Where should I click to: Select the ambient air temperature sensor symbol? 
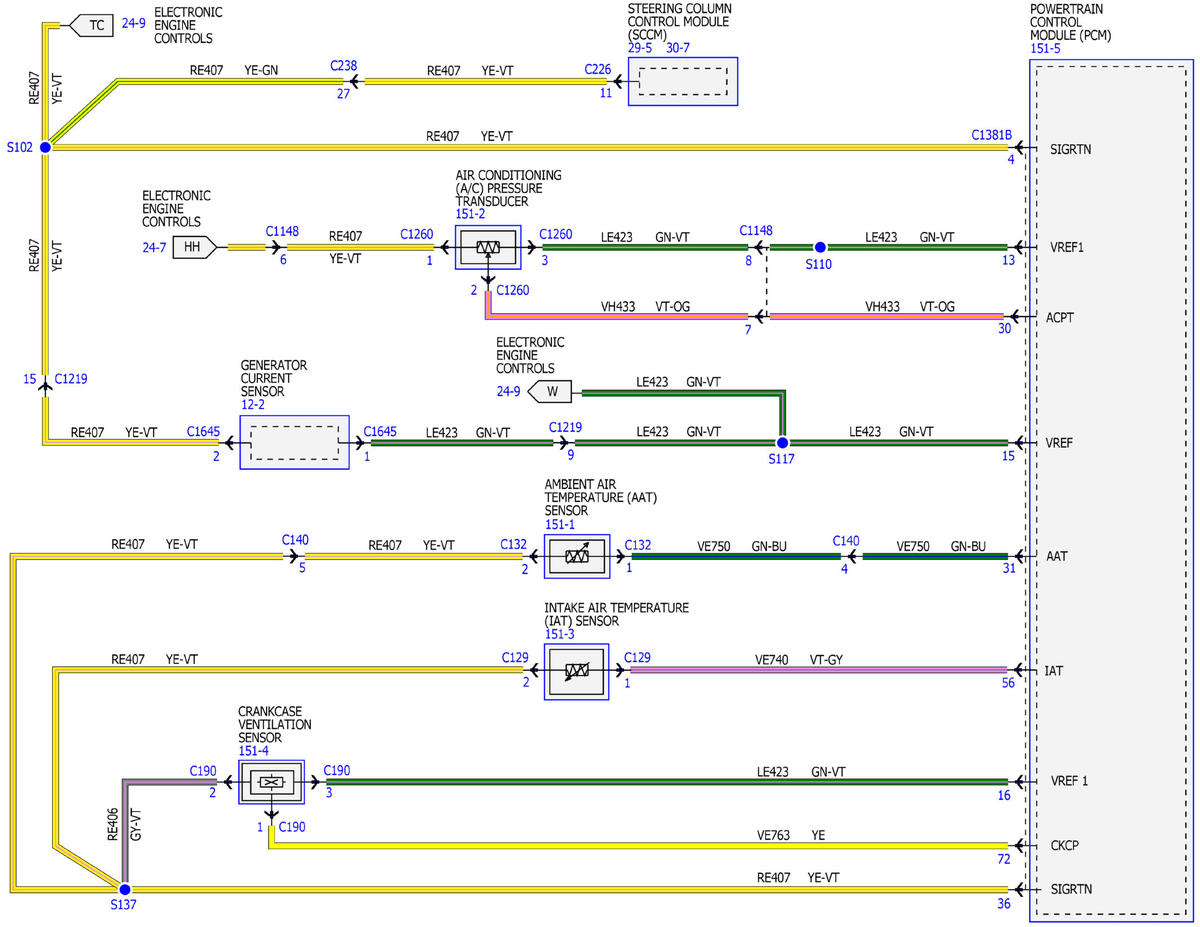[x=576, y=556]
